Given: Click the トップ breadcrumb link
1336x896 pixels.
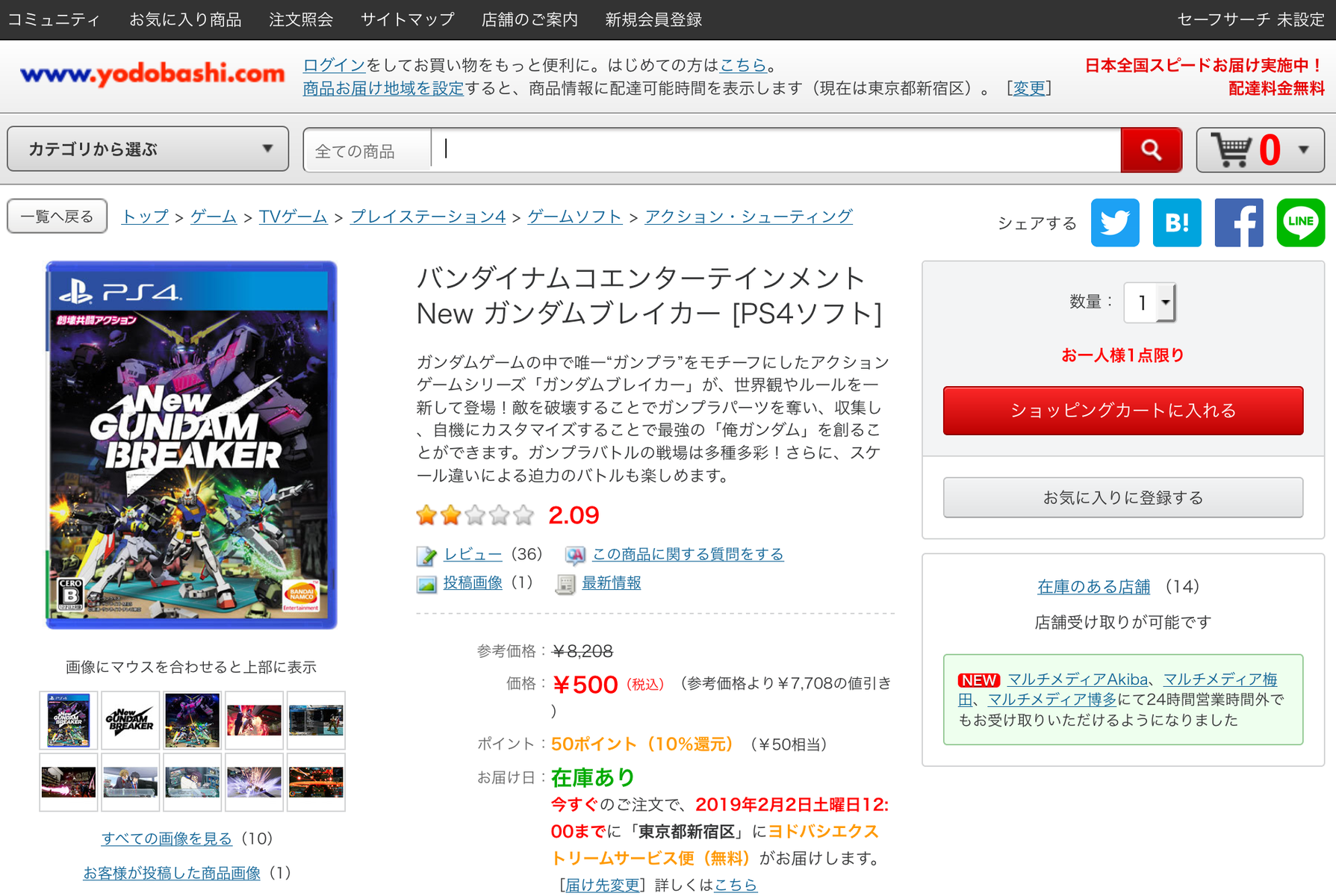Looking at the screenshot, I should tap(145, 217).
